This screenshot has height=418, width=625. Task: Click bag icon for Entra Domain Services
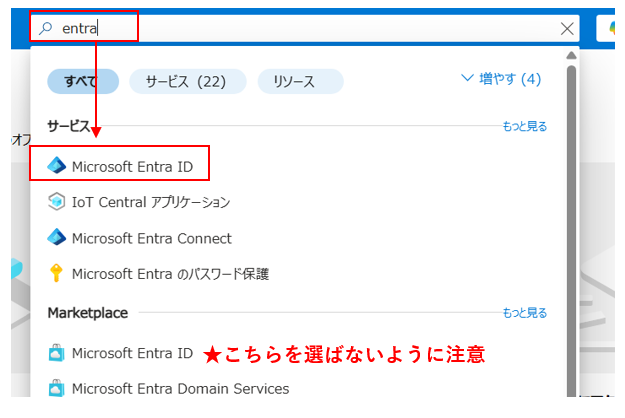point(56,388)
